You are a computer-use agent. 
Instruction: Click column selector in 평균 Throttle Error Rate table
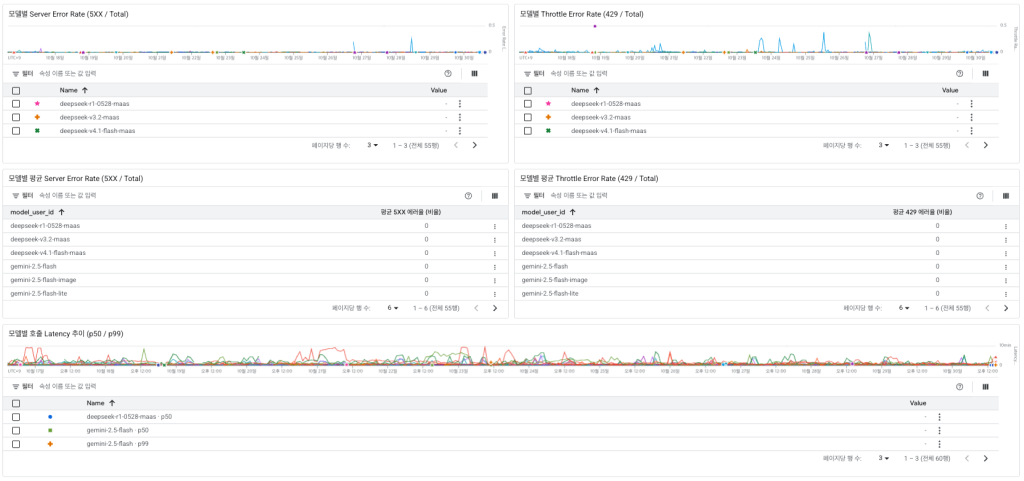1006,196
